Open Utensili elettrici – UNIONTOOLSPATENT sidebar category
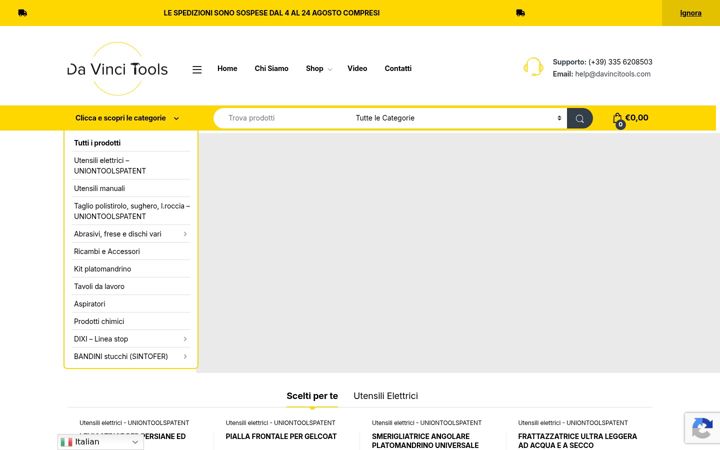Image resolution: width=720 pixels, height=450 pixels. [110, 165]
